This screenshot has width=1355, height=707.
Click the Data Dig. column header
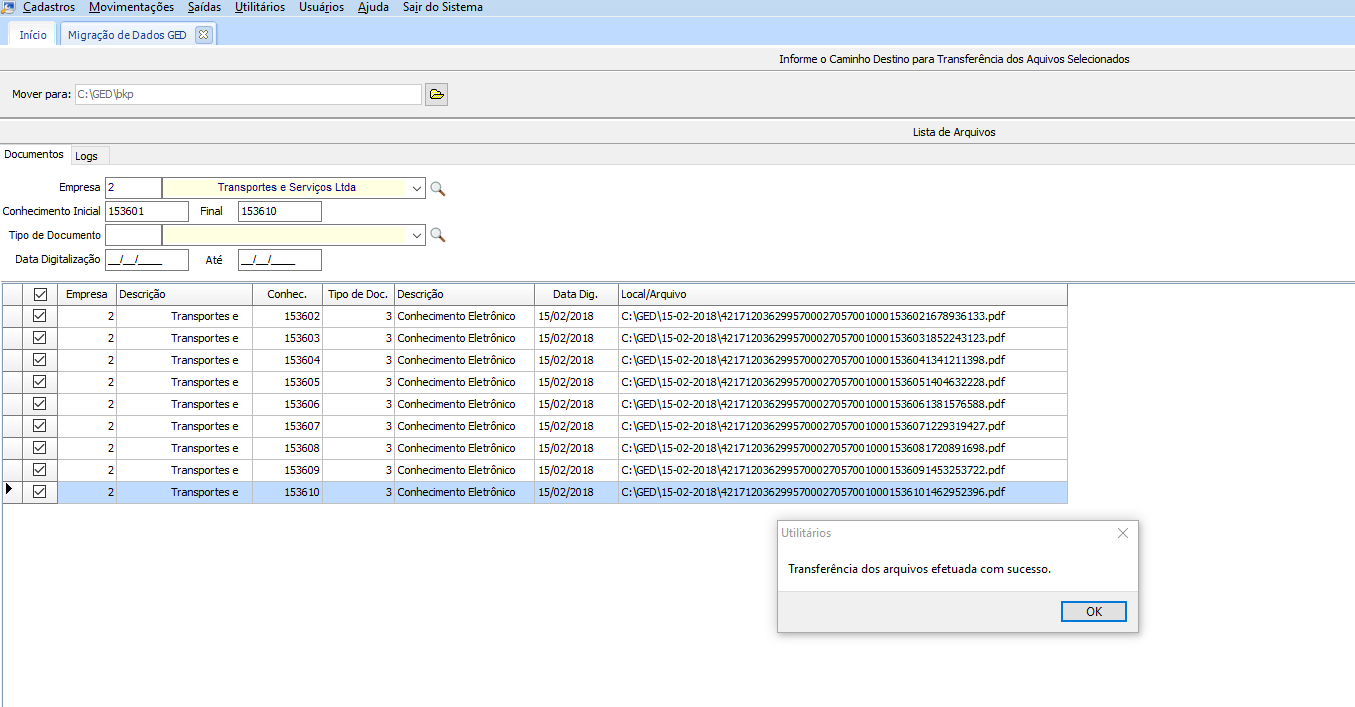tap(576, 295)
